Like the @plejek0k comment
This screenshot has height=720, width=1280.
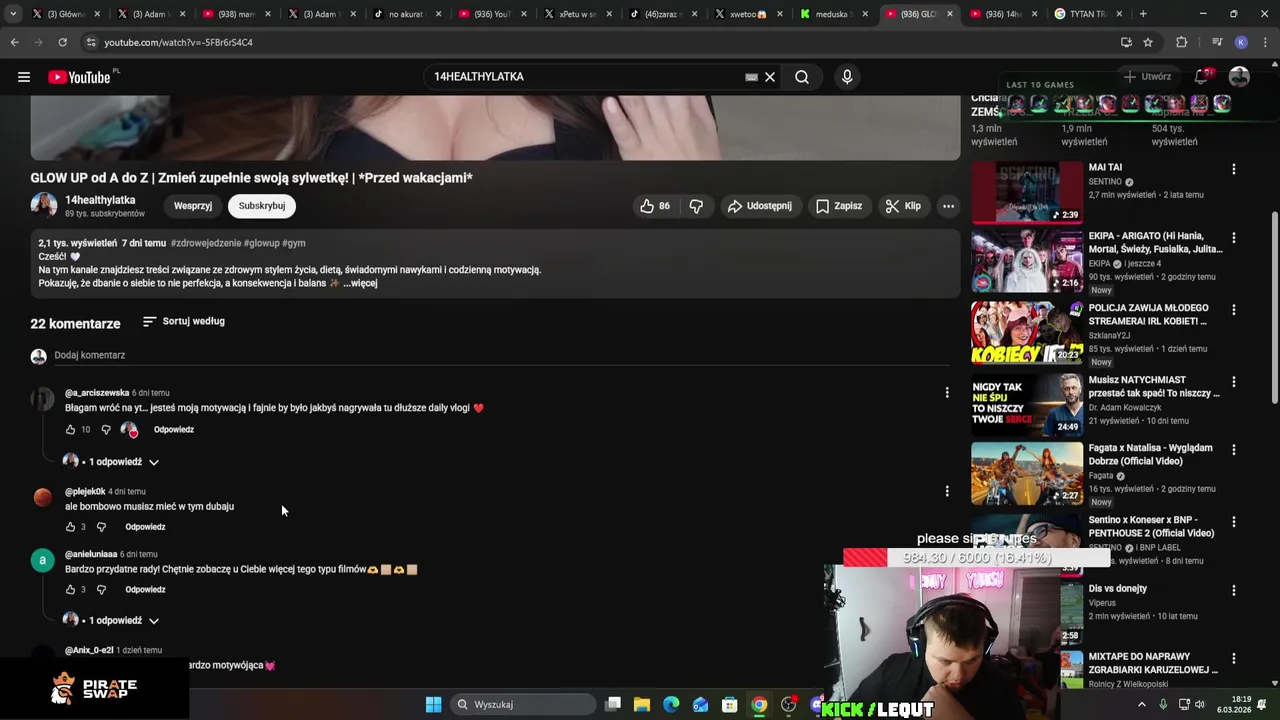pyautogui.click(x=70, y=527)
